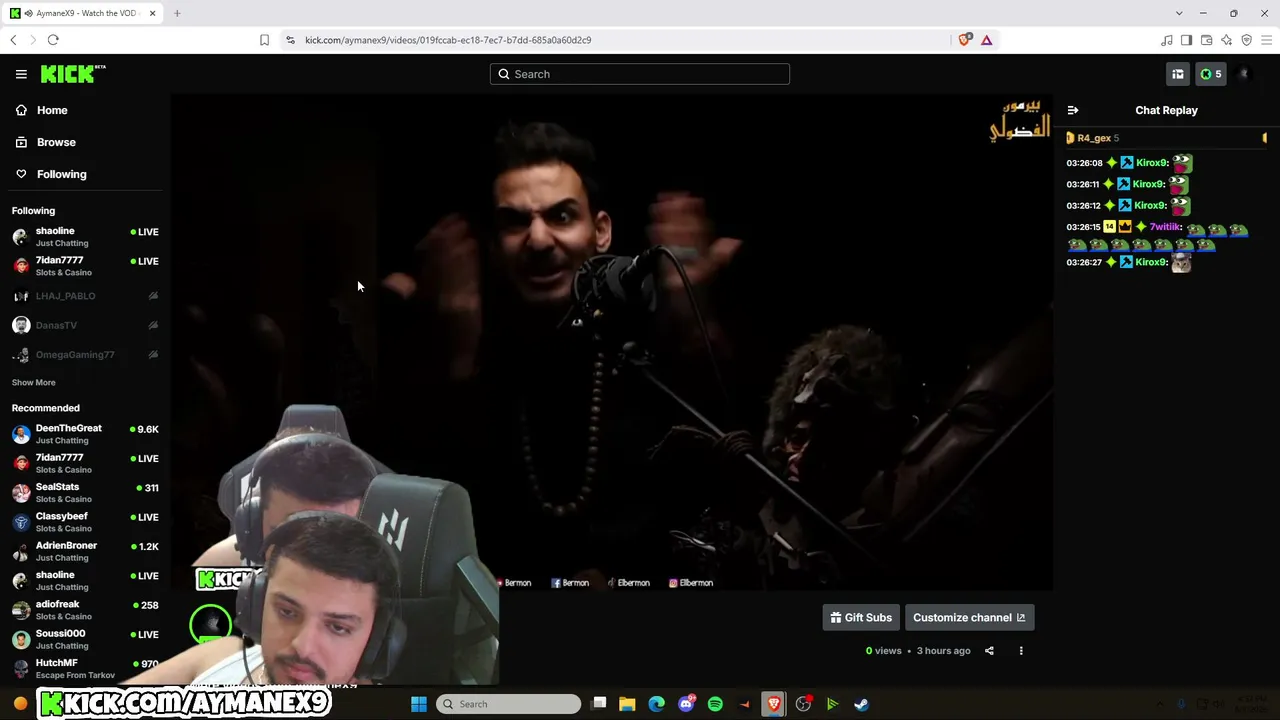Open OBS Studio from the taskbar
The width and height of the screenshot is (1280, 720).
pos(803,704)
